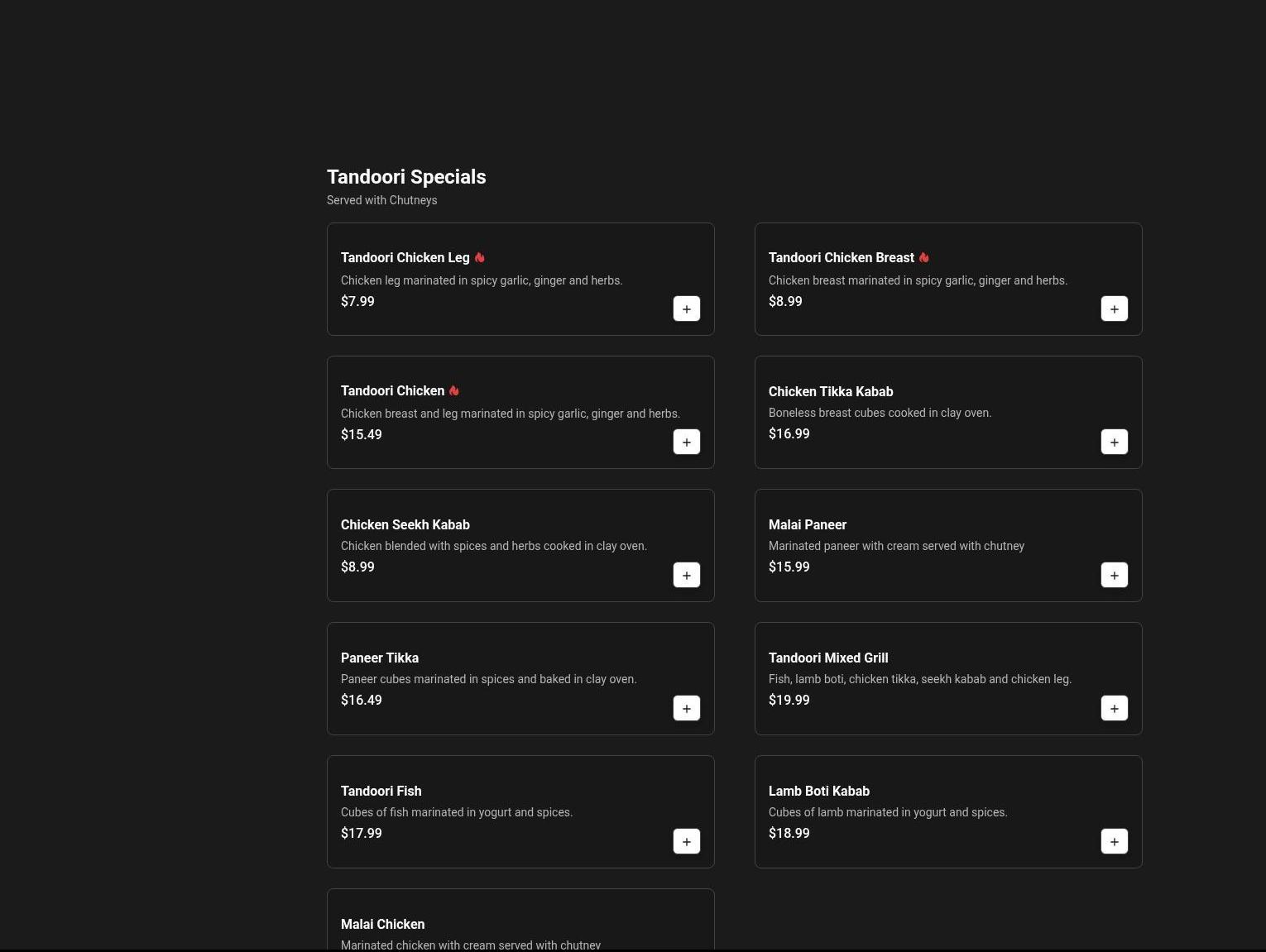1266x952 pixels.
Task: Add Tandoori Chicken Leg to cart
Action: point(686,309)
